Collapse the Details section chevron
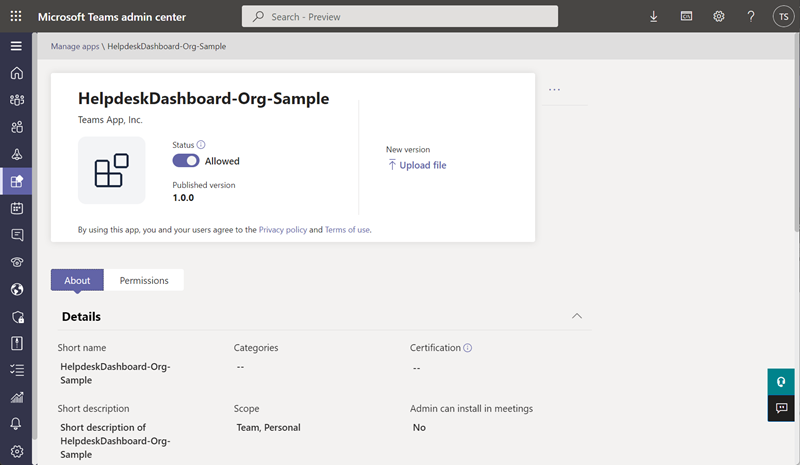800x465 pixels. [577, 316]
